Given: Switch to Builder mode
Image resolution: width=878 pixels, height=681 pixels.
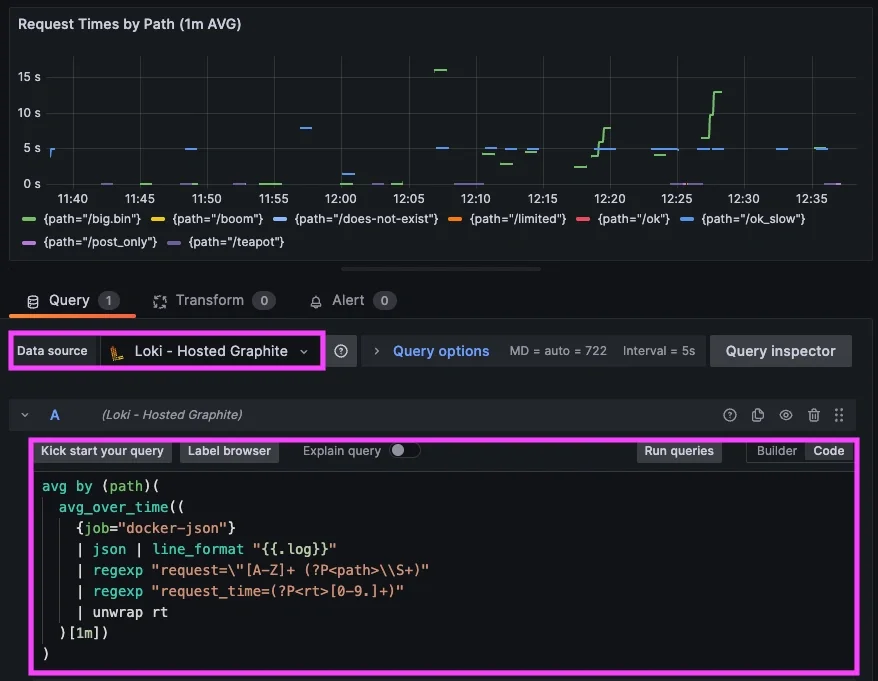Looking at the screenshot, I should pos(776,451).
